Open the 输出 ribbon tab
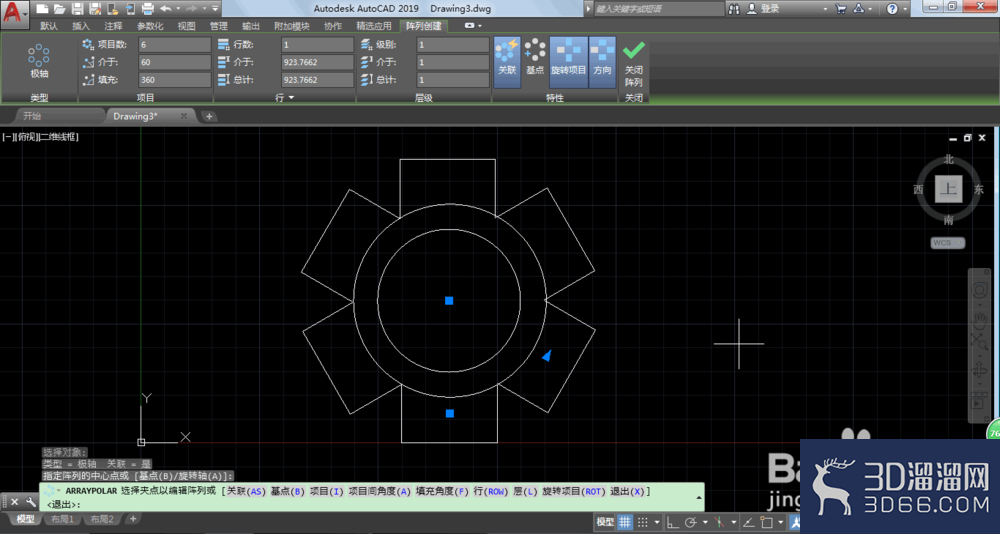1000x534 pixels. 251,26
